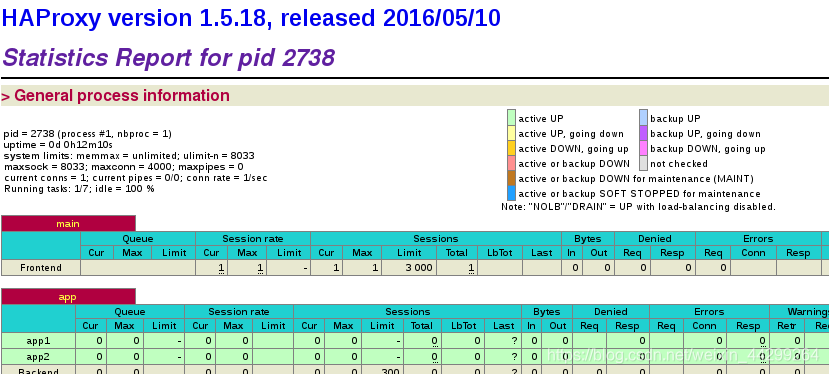Click 'Session rate' header in main table
The height and width of the screenshot is (374, 829).
click(x=253, y=239)
